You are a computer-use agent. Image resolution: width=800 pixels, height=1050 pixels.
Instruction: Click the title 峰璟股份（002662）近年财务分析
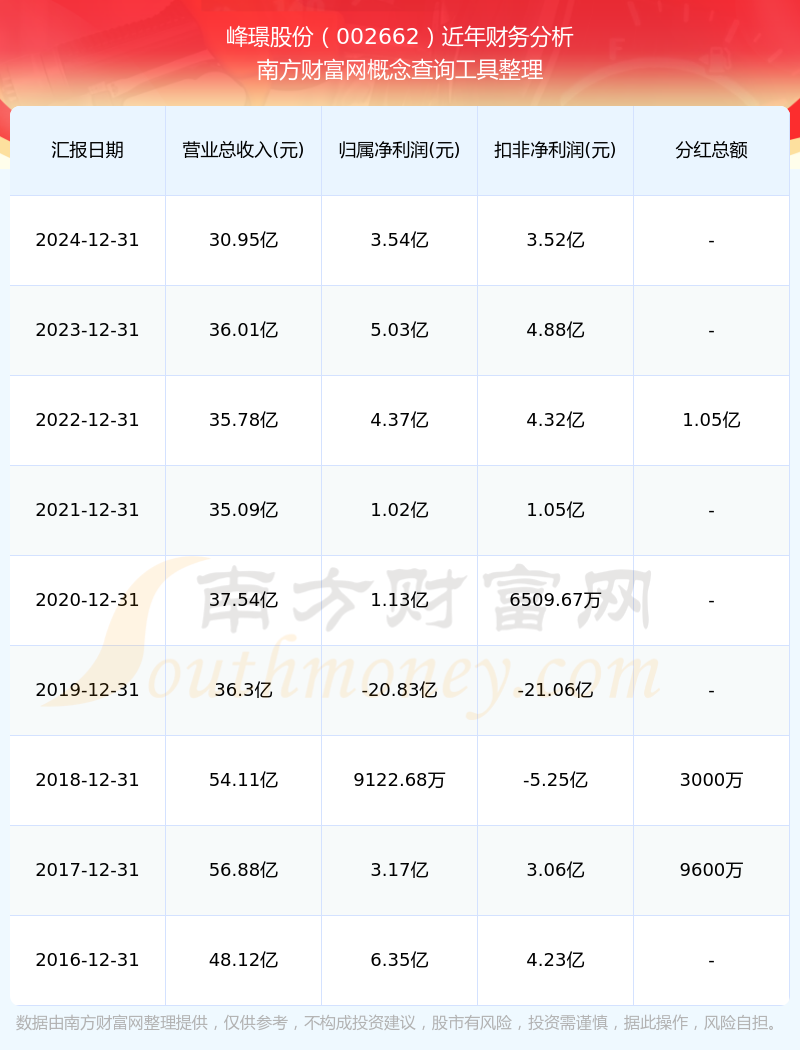[400, 37]
